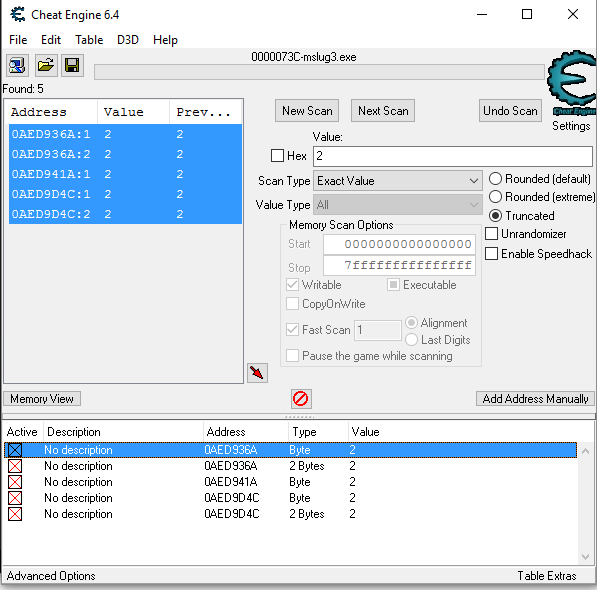Click the red arrow to add selected addresses

click(x=257, y=373)
